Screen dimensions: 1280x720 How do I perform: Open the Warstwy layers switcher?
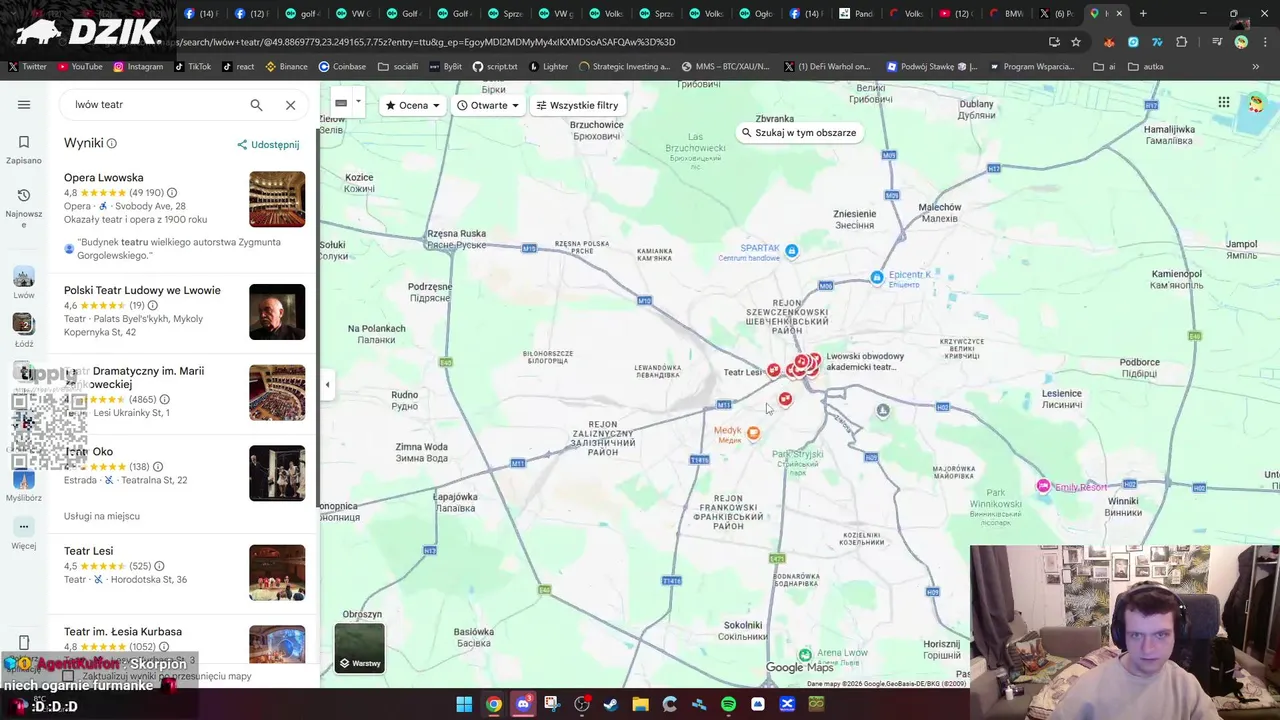pyautogui.click(x=360, y=648)
